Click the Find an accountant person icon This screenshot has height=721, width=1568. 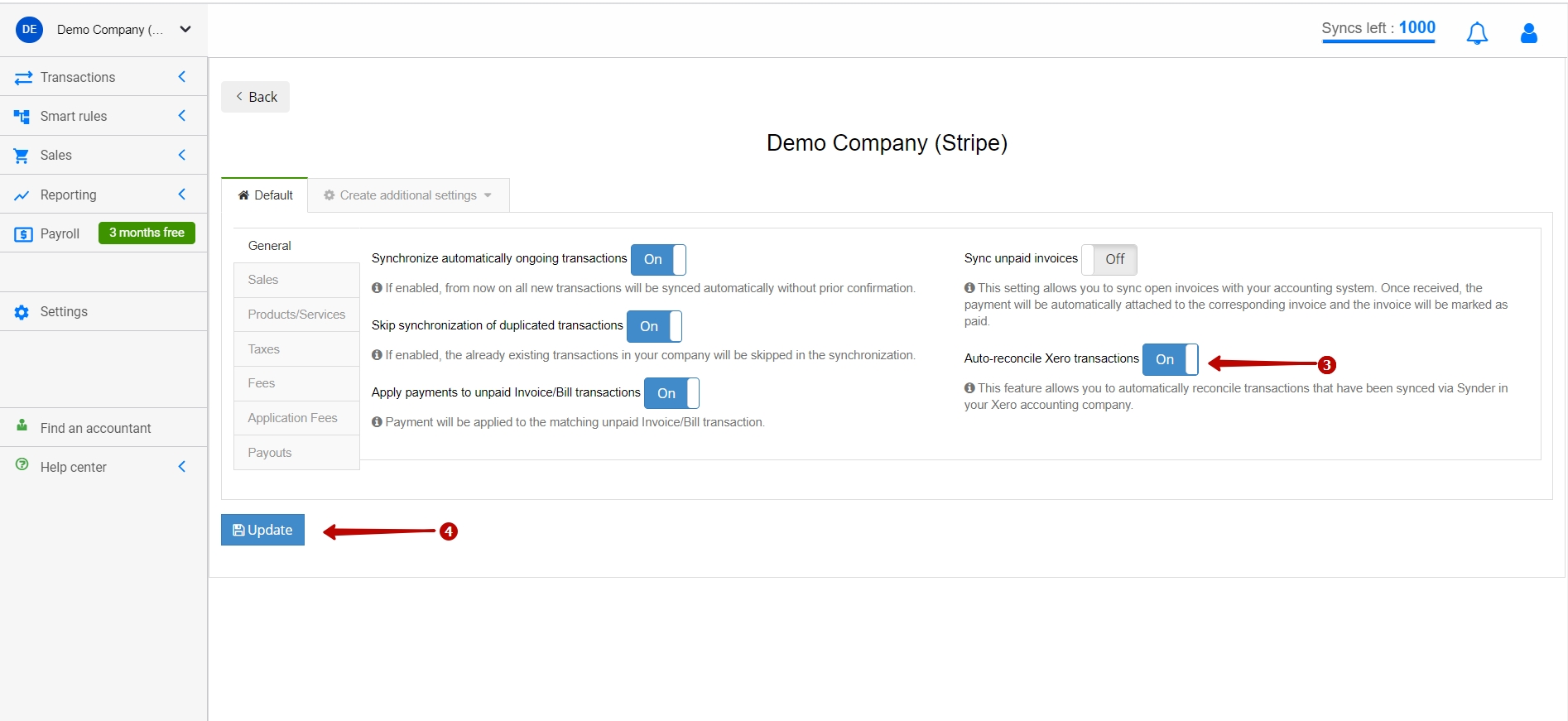(22, 425)
